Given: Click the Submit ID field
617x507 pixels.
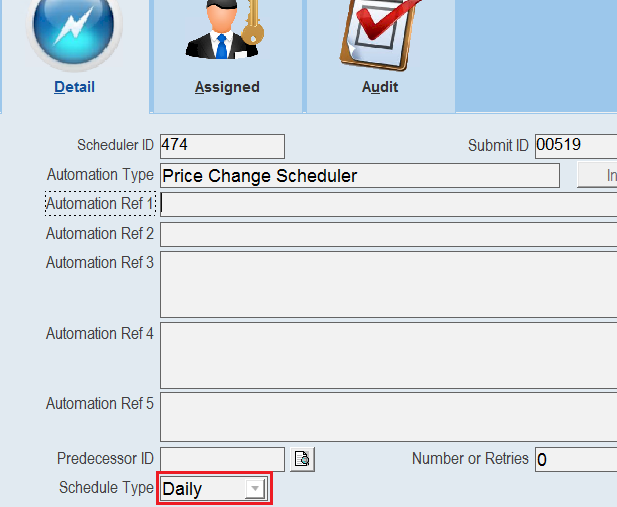Looking at the screenshot, I should pos(576,146).
